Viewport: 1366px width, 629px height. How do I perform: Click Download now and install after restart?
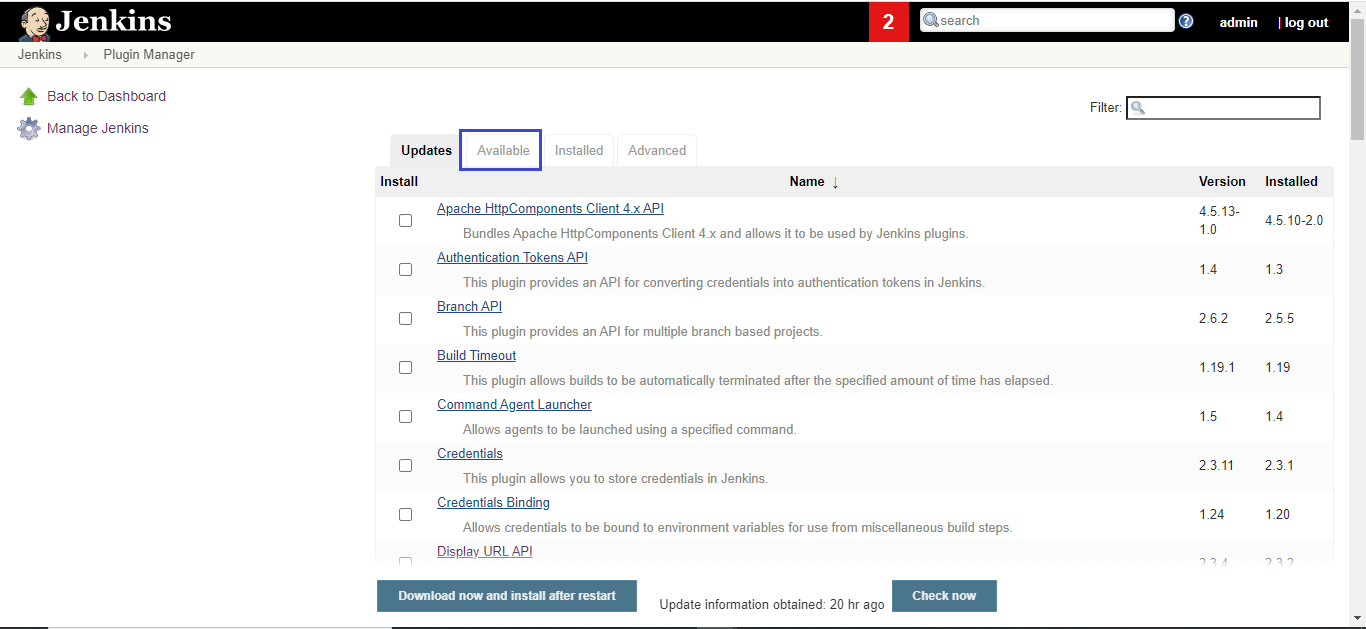(506, 595)
